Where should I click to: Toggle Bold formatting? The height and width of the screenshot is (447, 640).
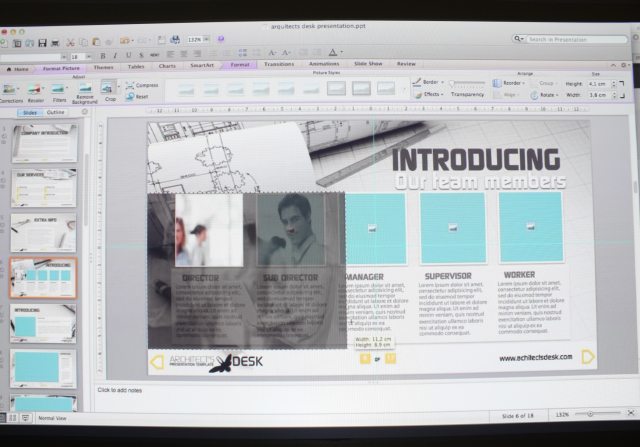tap(103, 56)
